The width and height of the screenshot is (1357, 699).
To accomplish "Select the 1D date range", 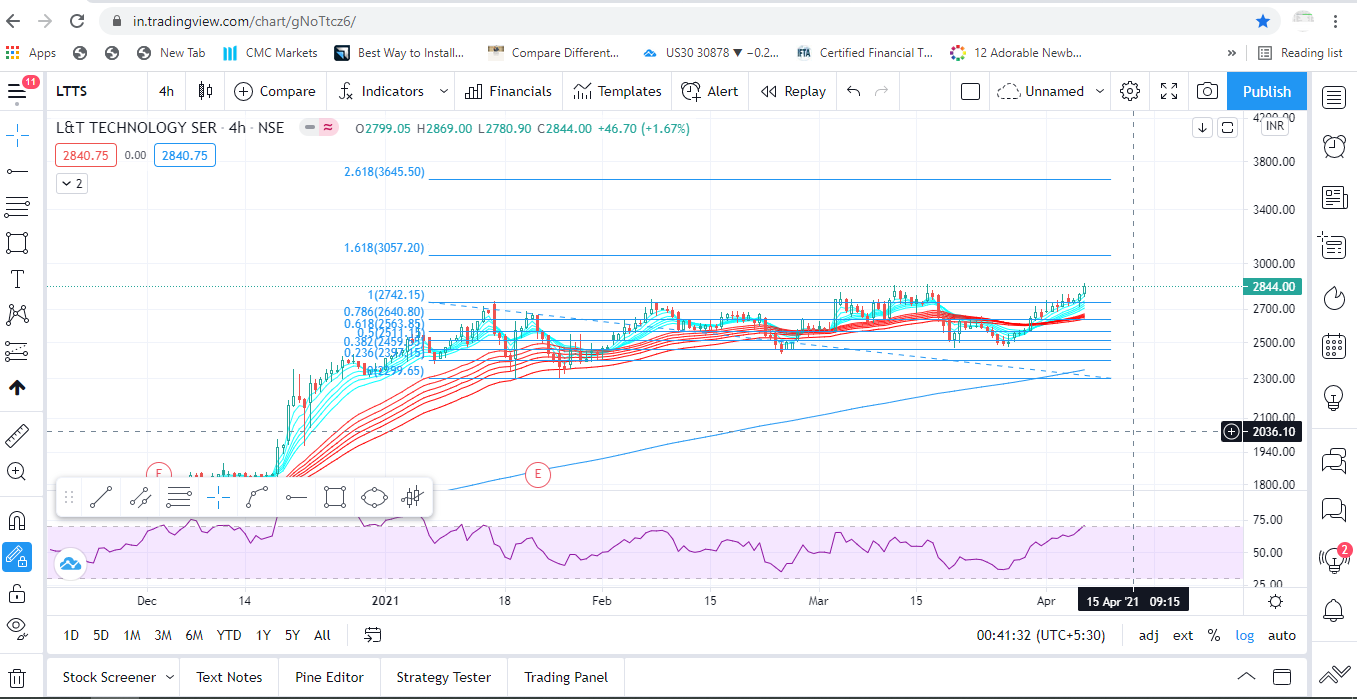I will 71,635.
